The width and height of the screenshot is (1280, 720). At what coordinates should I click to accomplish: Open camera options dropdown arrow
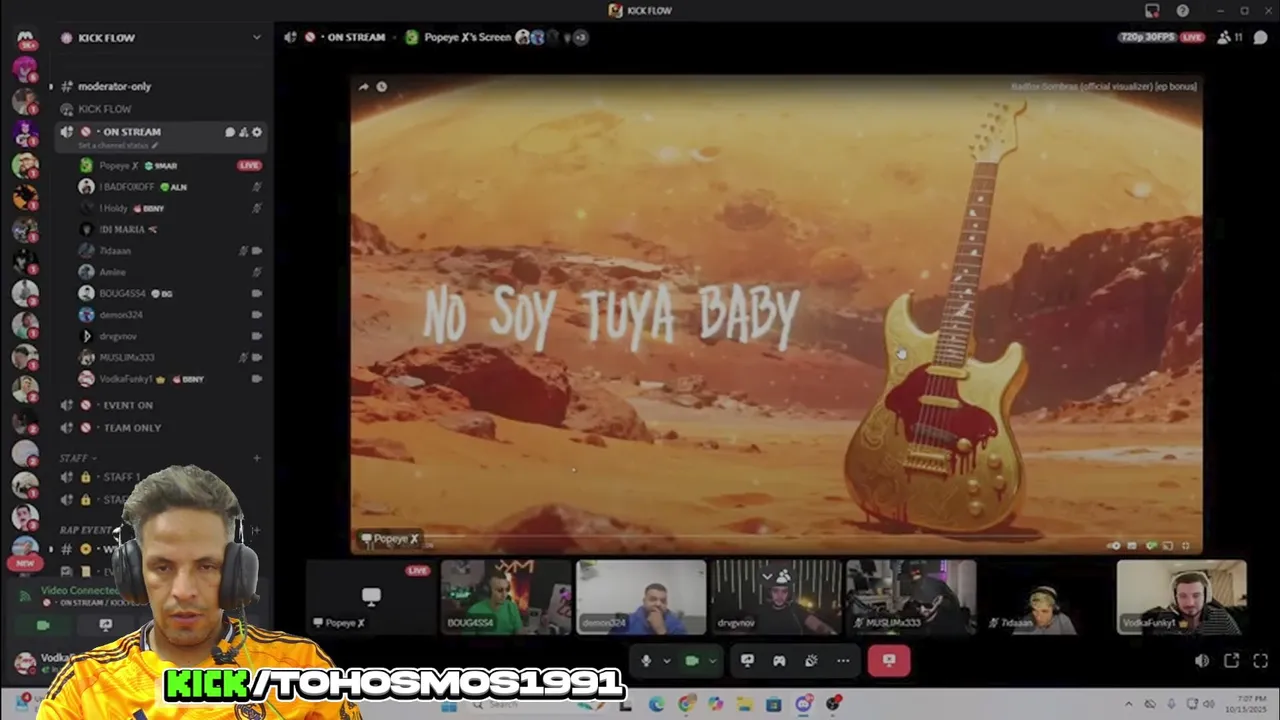[x=712, y=661]
